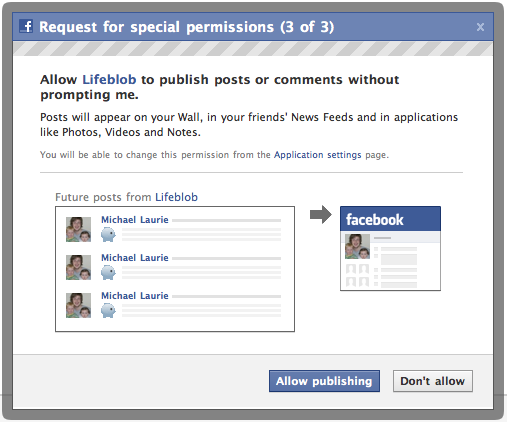
Task: Open the Lifeblob link in the heading
Action: tap(109, 80)
